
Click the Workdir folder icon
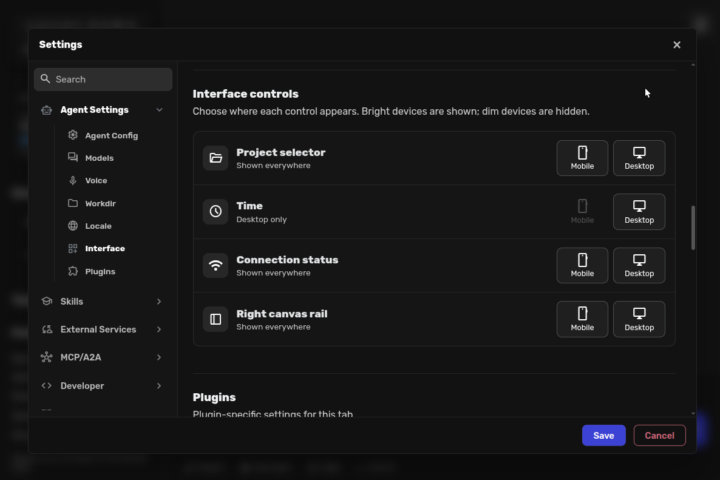[73, 203]
